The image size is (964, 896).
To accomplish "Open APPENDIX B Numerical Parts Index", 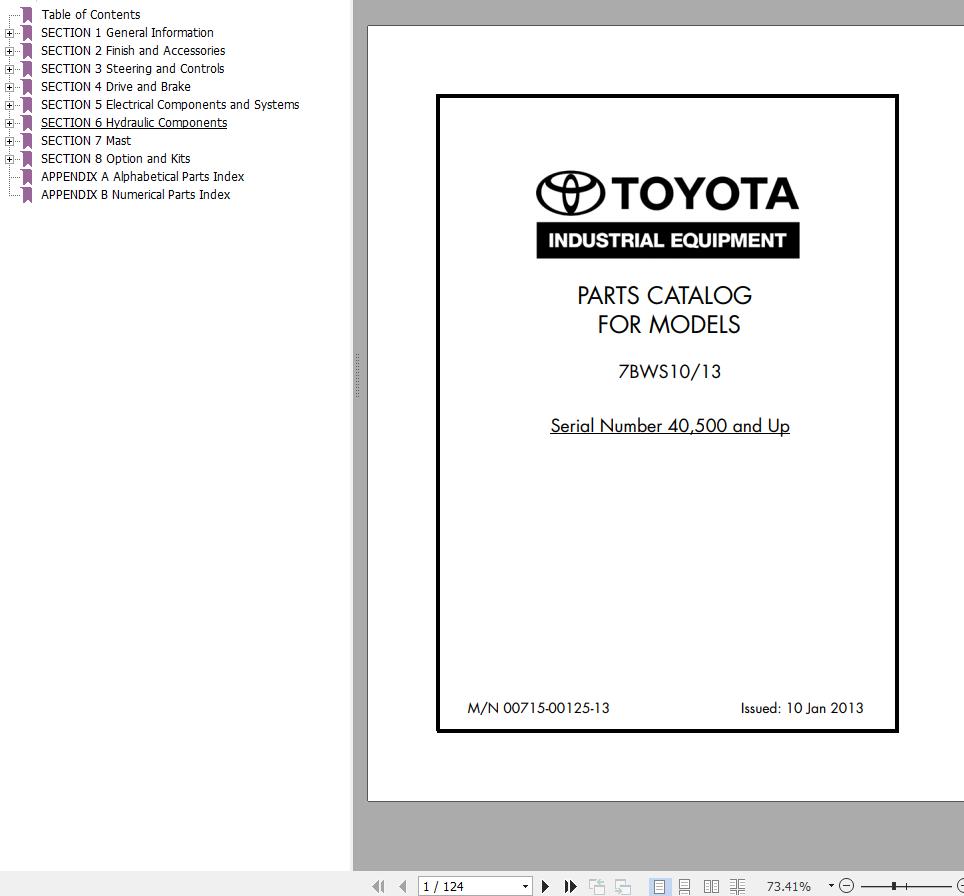I will (135, 194).
